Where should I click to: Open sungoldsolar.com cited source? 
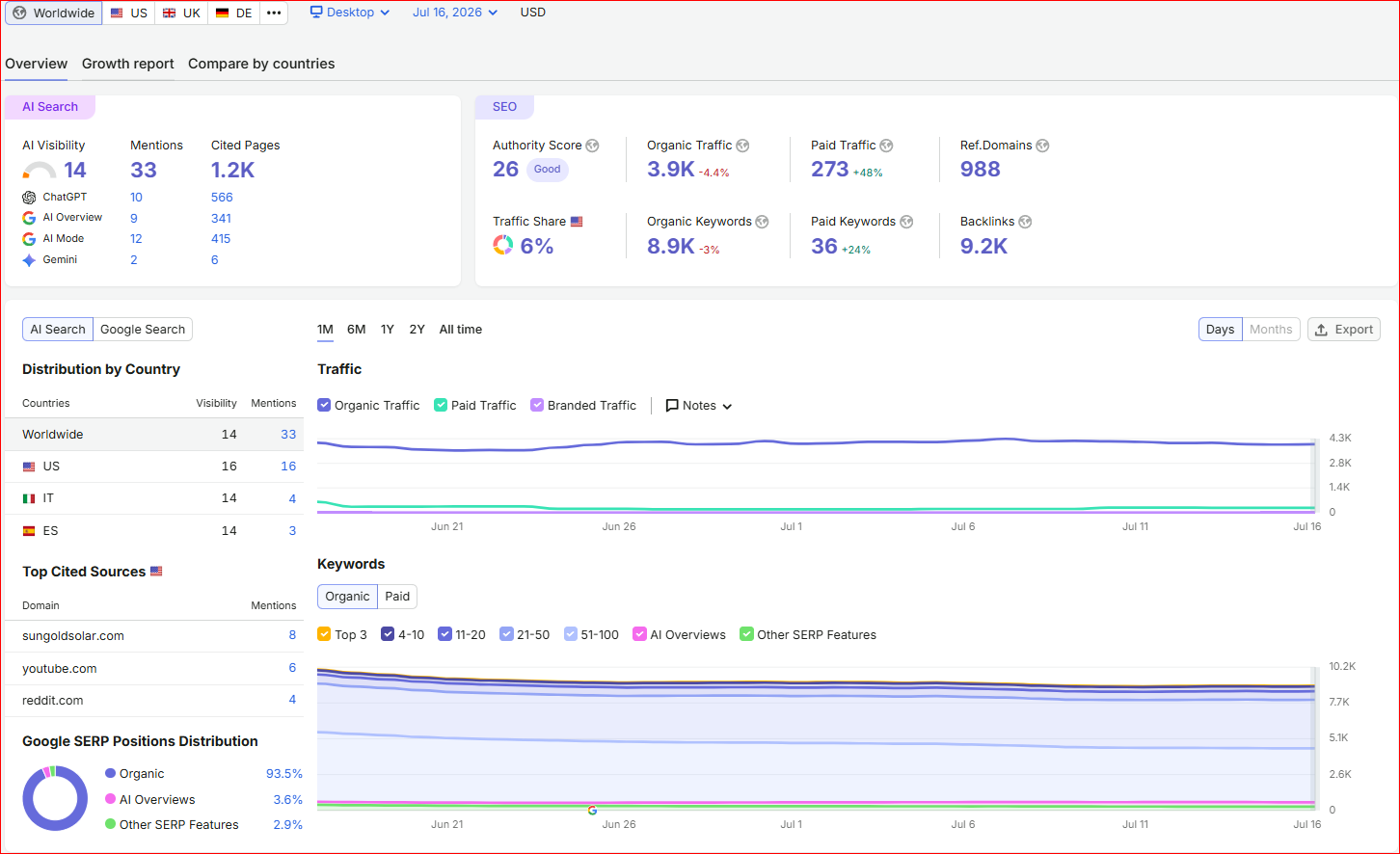click(x=73, y=636)
